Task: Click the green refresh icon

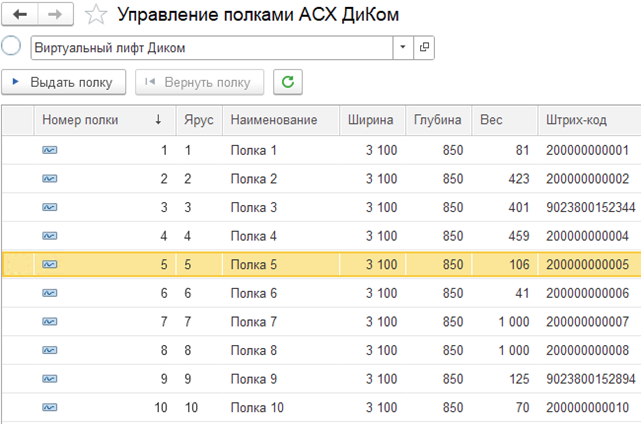Action: pyautogui.click(x=288, y=82)
